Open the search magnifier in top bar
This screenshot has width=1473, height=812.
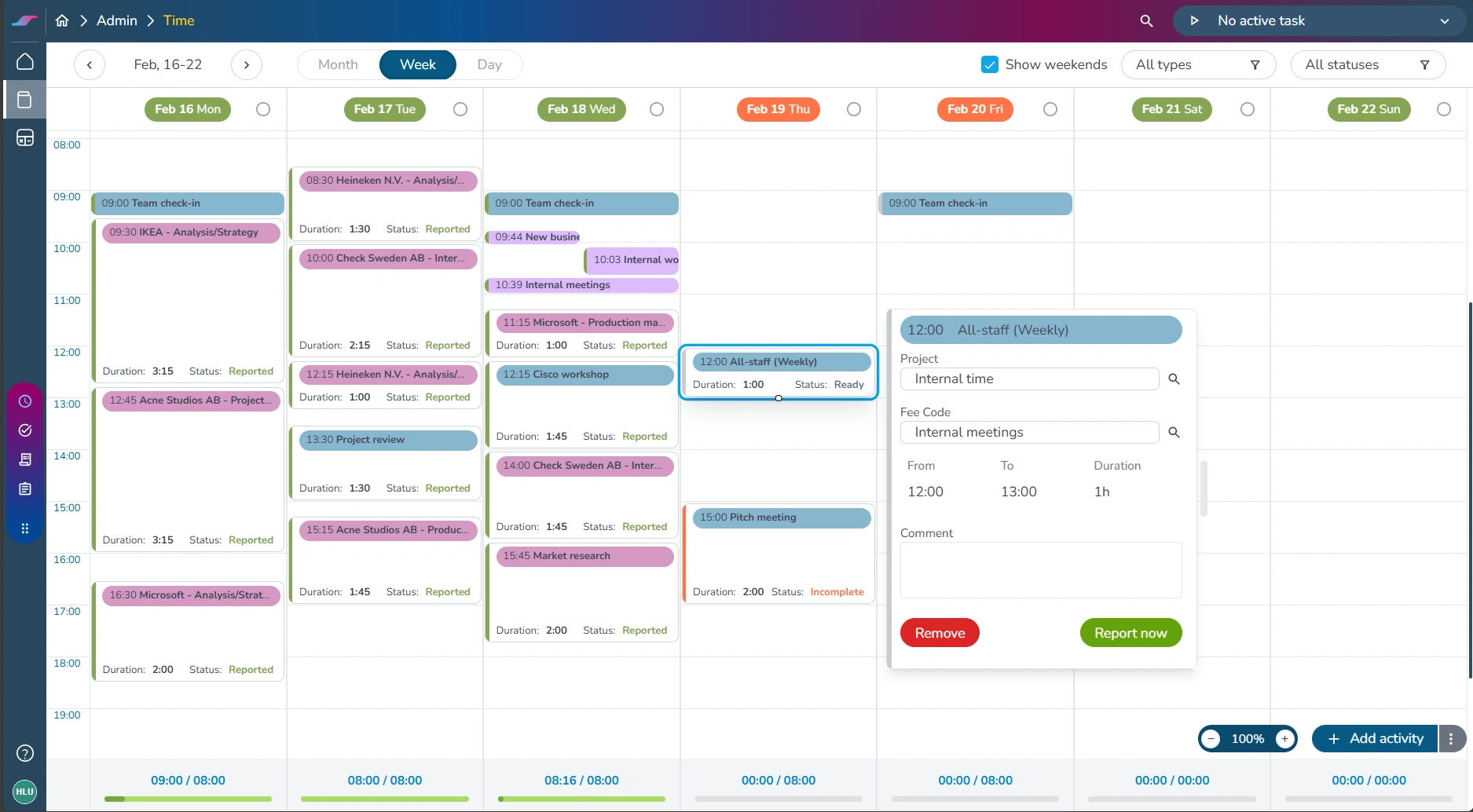pyautogui.click(x=1146, y=21)
